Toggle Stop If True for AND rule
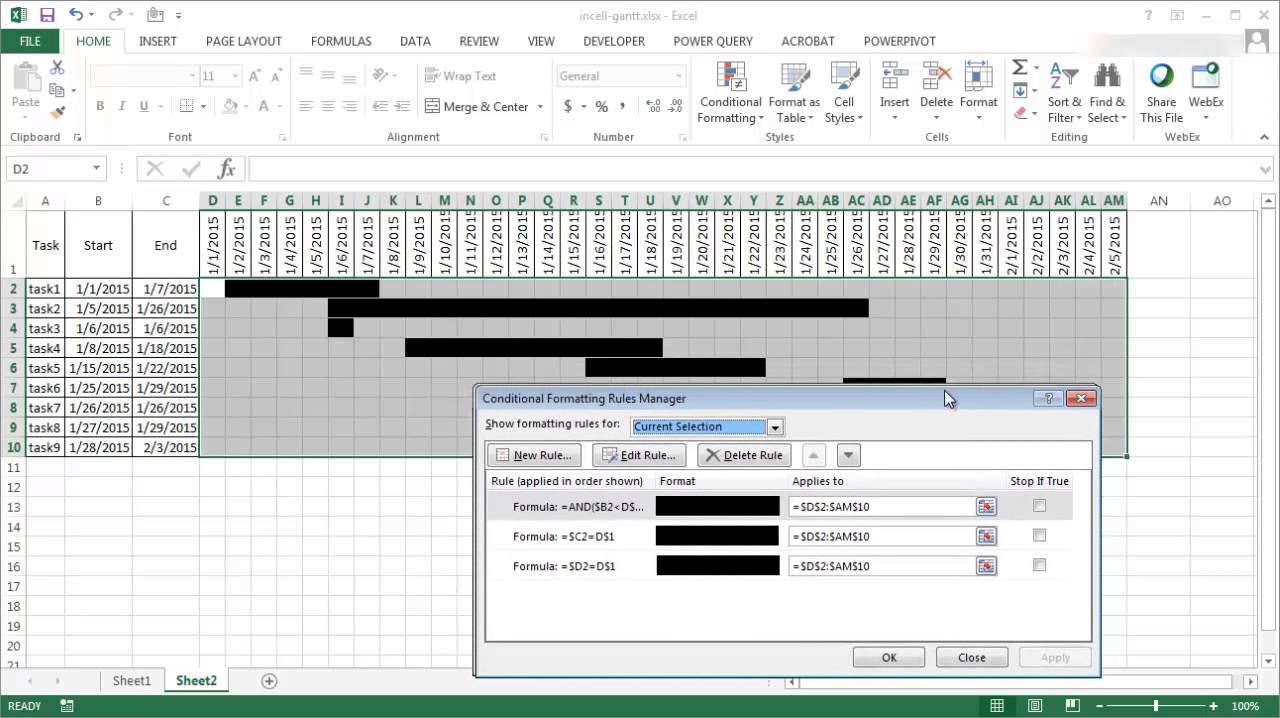 [x=1039, y=506]
